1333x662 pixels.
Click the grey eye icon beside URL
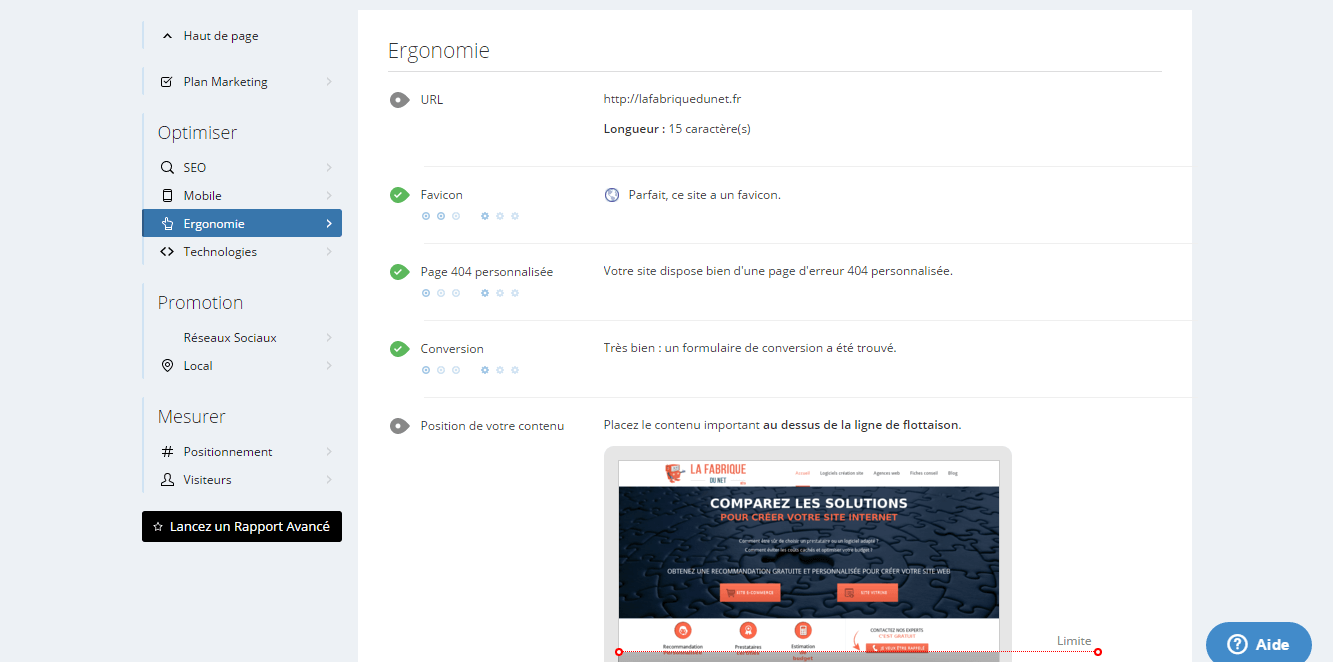pyautogui.click(x=400, y=100)
